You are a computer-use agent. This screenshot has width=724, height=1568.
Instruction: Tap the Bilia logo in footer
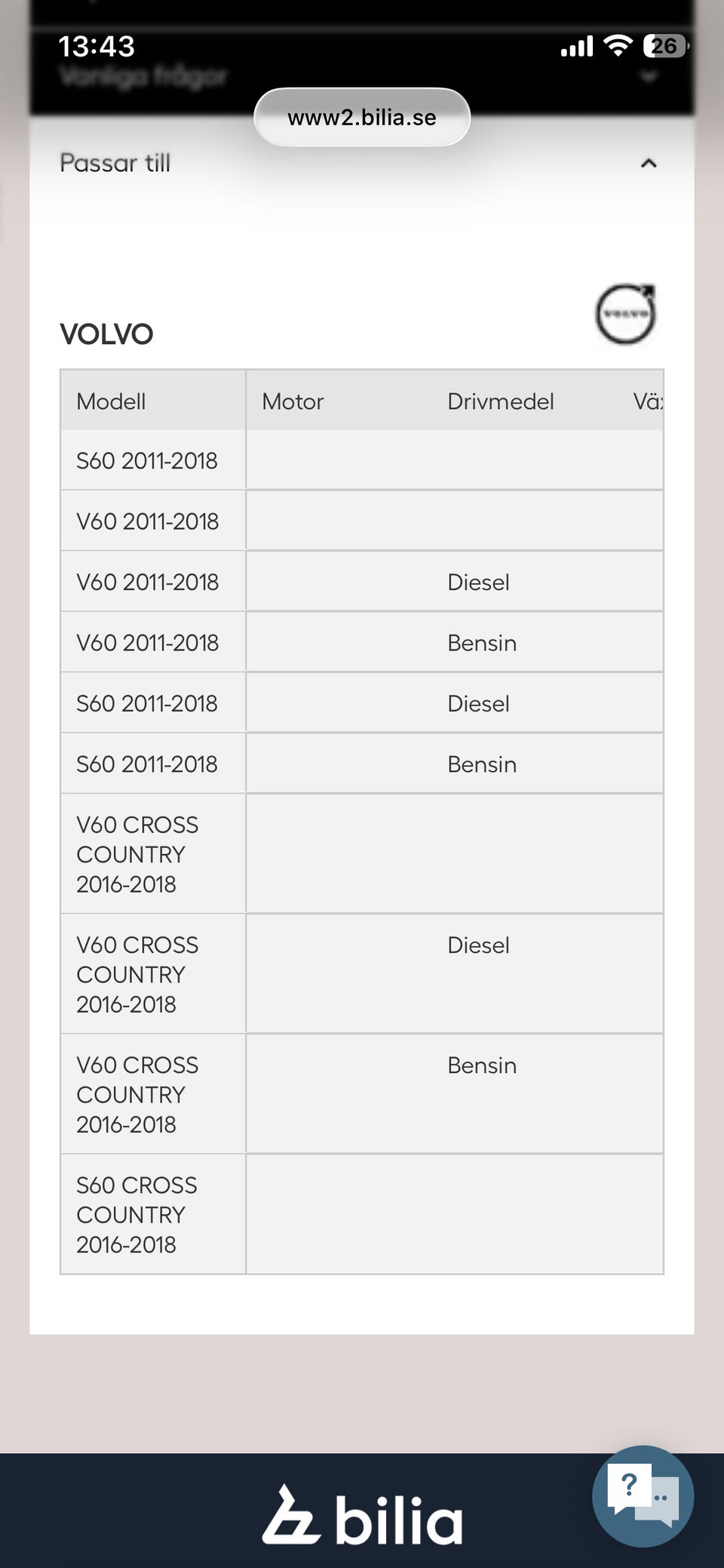362,1517
